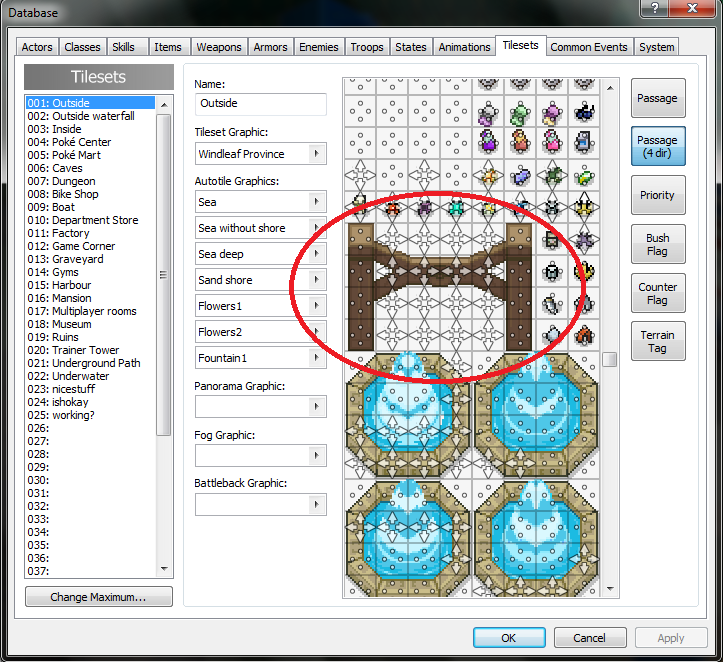
Task: Click the Name field containing Outside
Action: coord(261,104)
